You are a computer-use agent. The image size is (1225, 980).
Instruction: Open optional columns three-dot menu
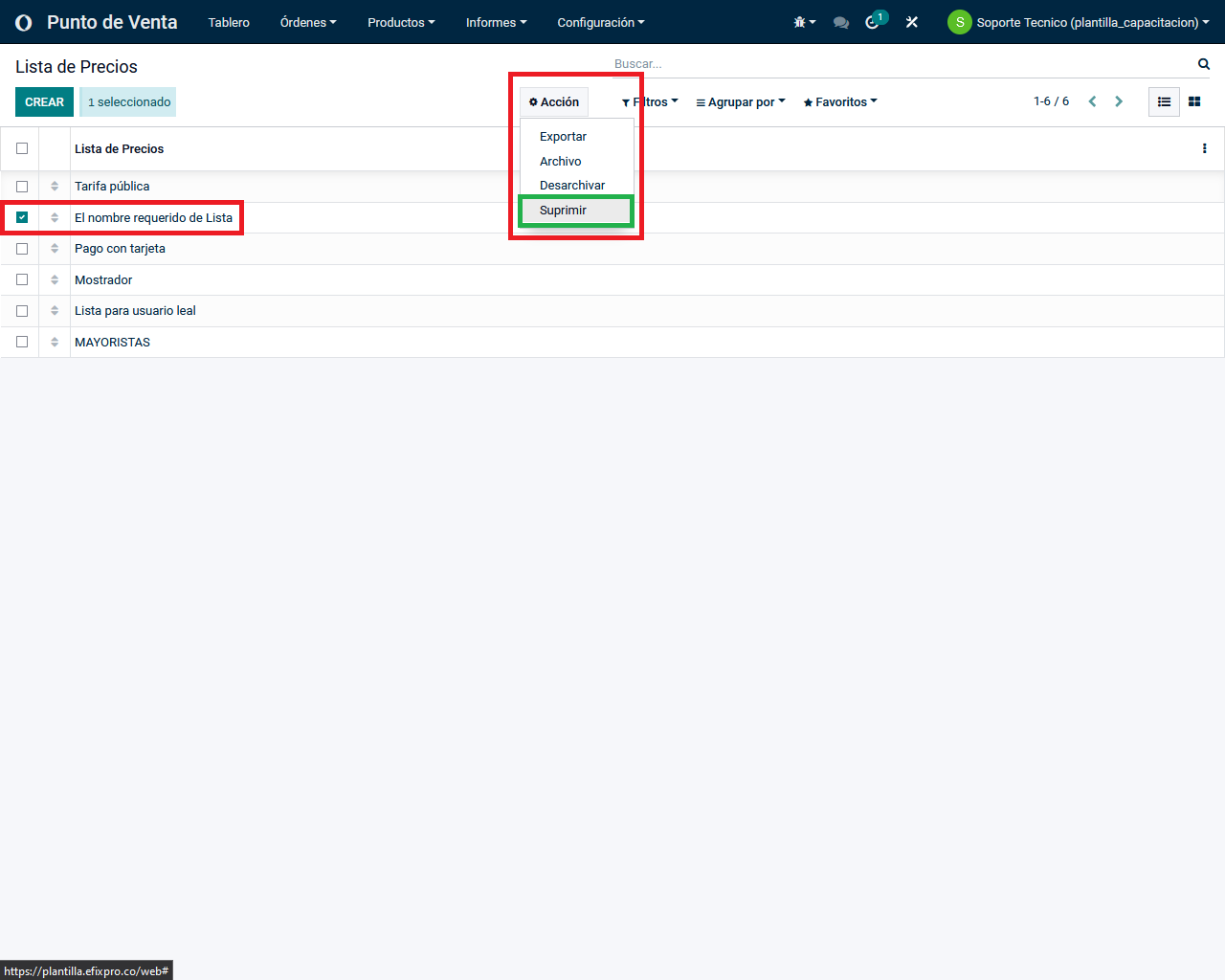click(1204, 148)
